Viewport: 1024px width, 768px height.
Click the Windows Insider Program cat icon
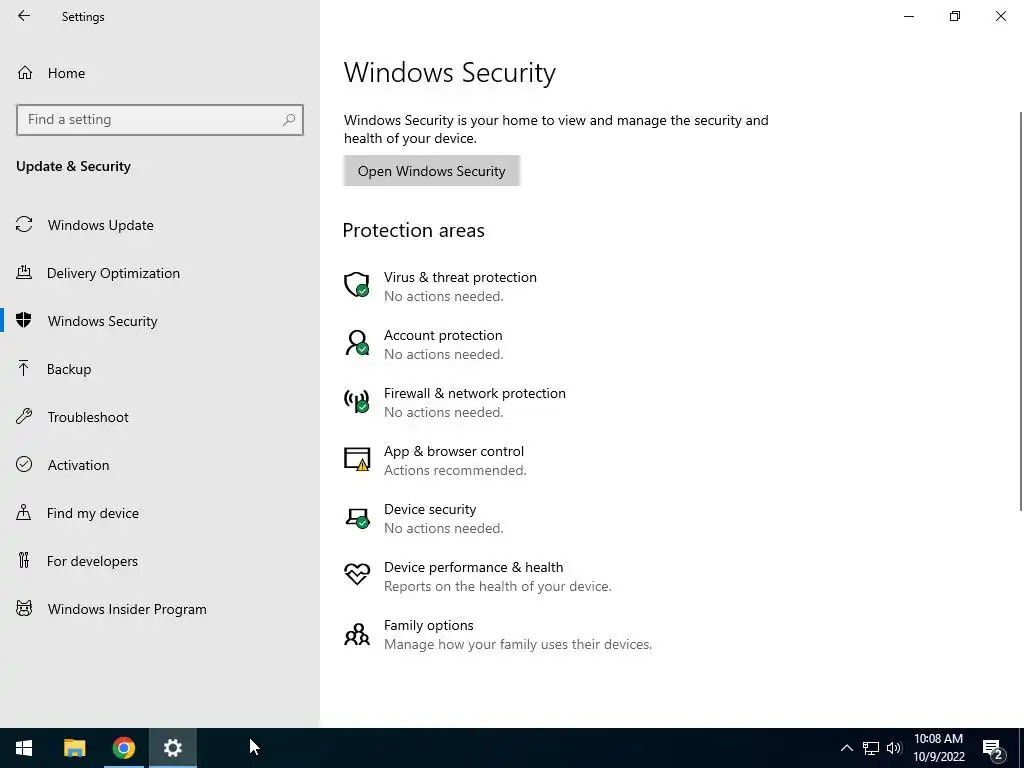[x=24, y=609]
